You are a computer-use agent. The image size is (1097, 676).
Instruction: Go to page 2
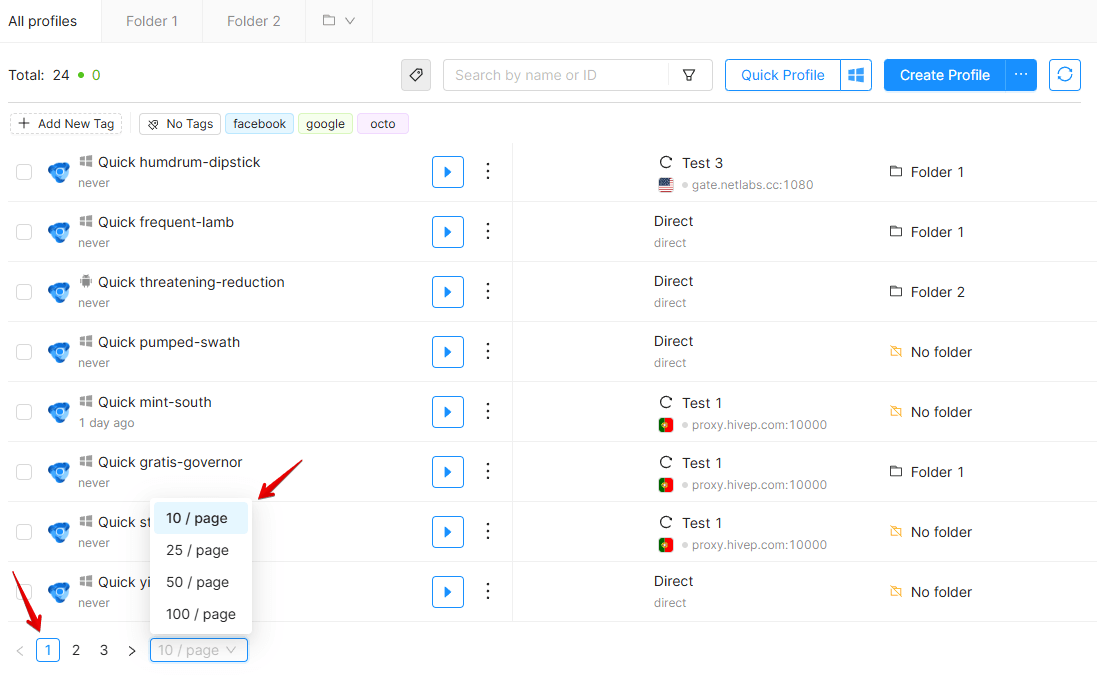[x=76, y=650]
